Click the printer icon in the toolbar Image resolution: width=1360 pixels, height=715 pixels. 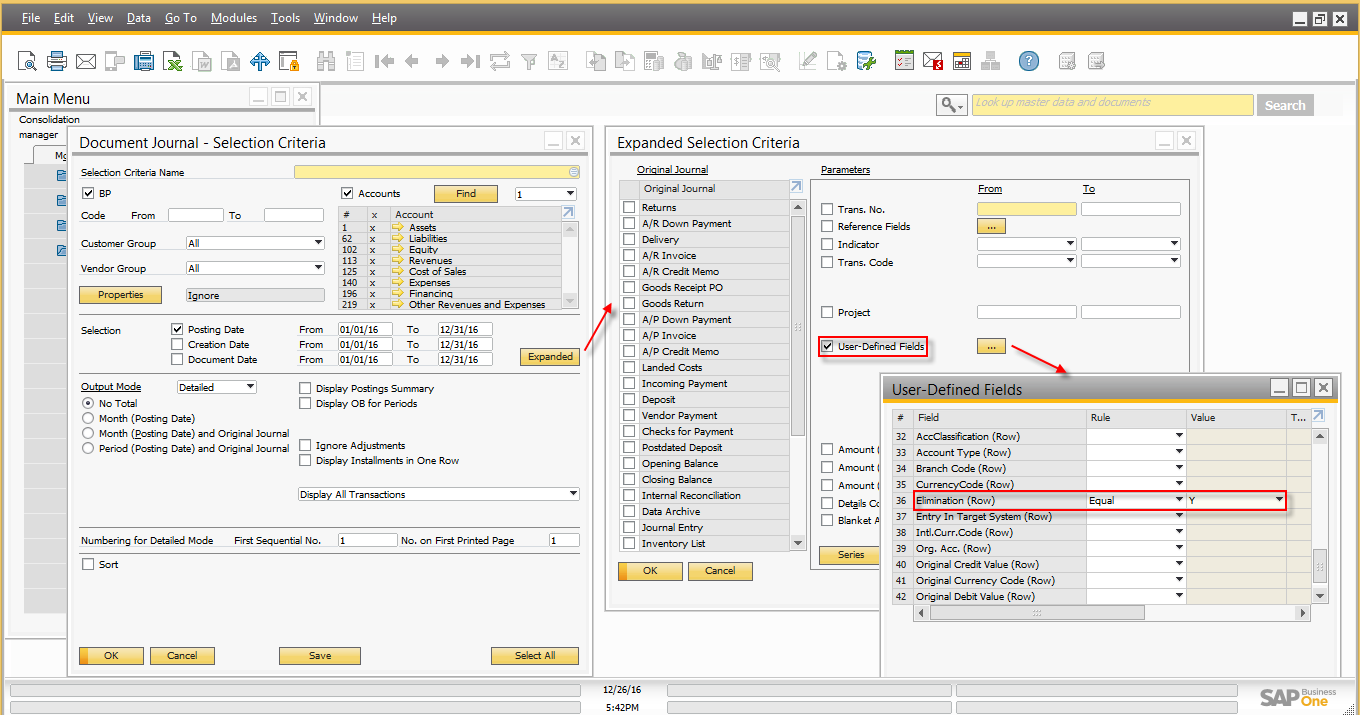pos(57,62)
